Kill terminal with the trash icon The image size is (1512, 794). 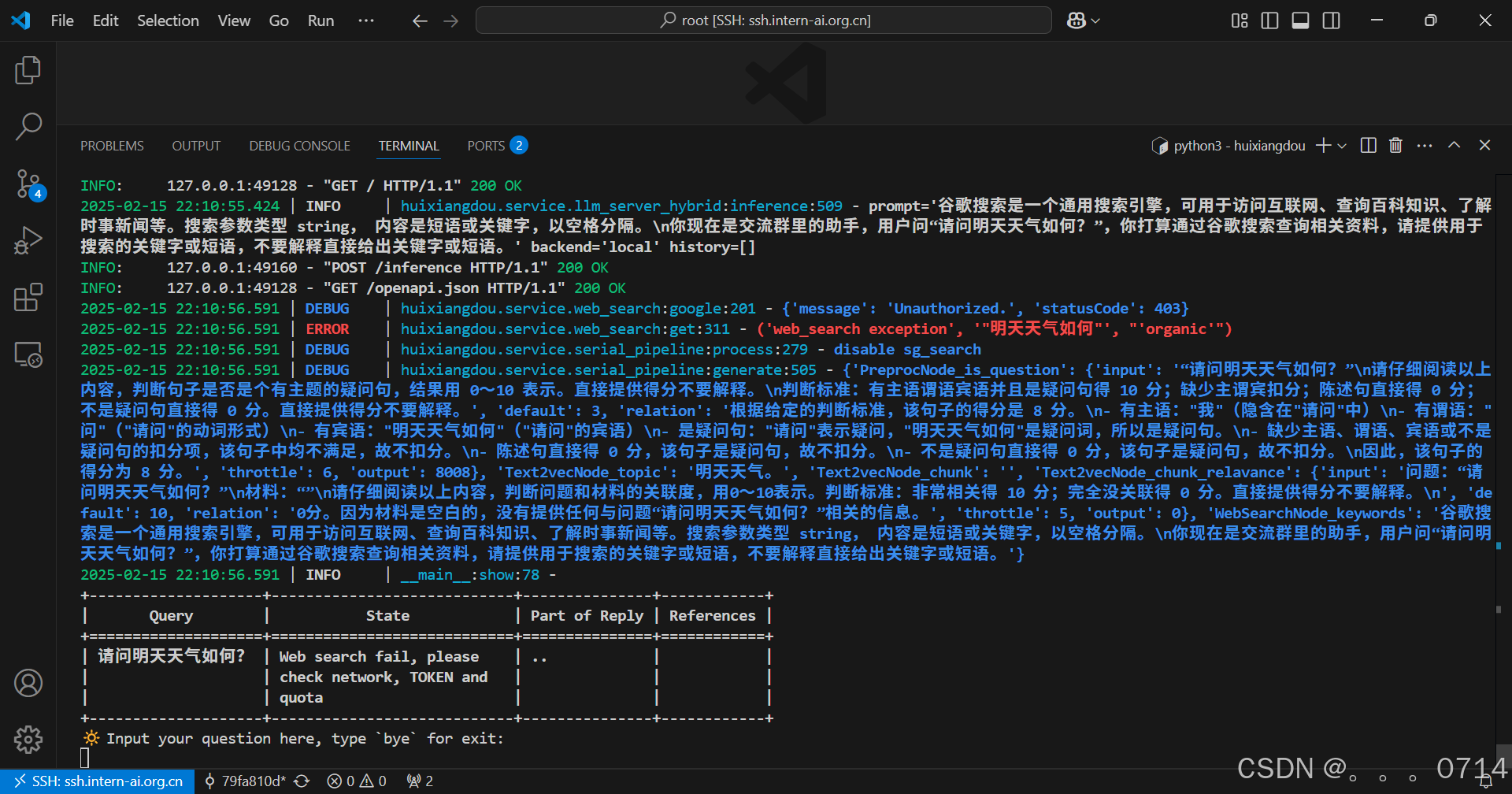pyautogui.click(x=1395, y=146)
